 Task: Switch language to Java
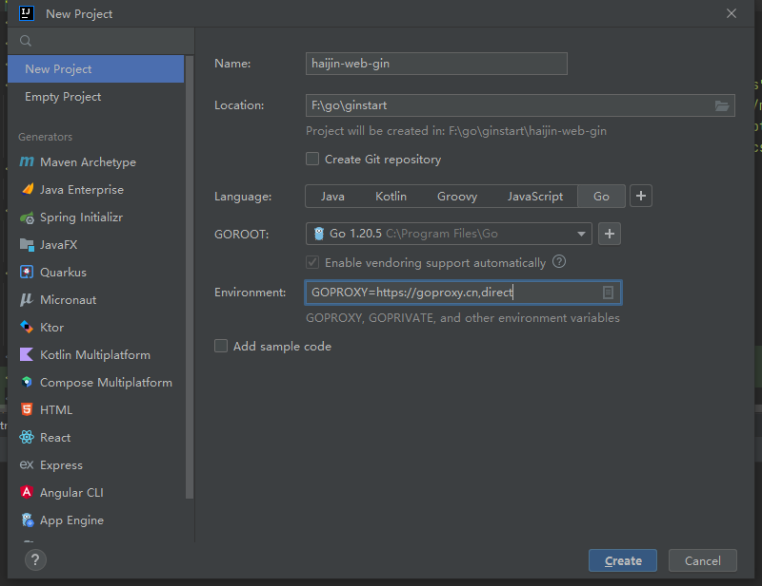pyautogui.click(x=332, y=196)
